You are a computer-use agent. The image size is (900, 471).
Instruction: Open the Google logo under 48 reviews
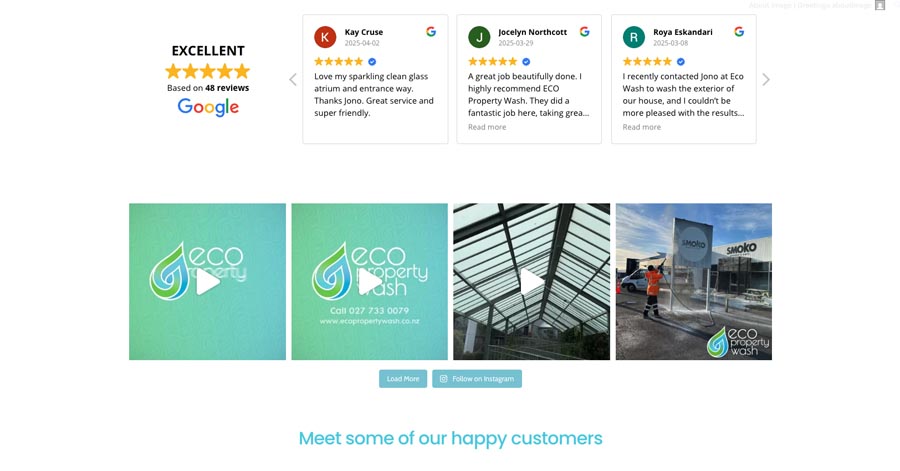[208, 107]
